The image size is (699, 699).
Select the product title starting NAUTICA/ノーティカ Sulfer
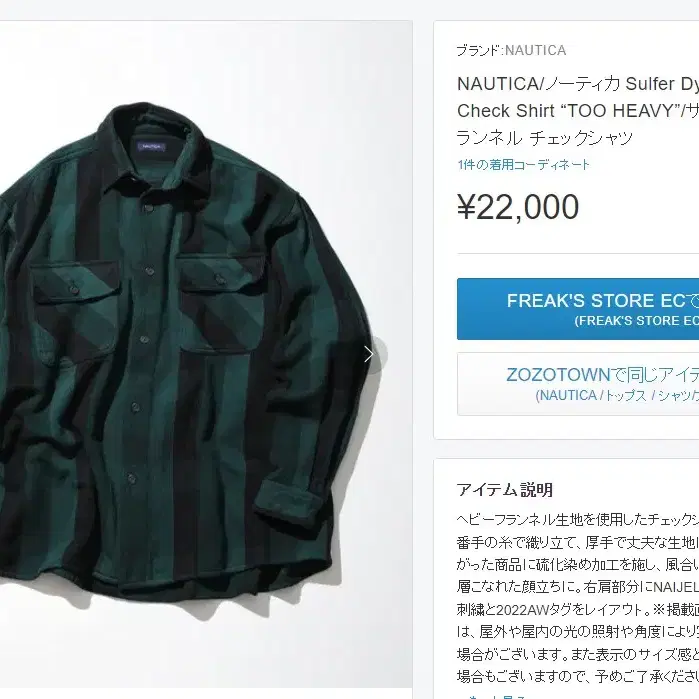[x=578, y=111]
